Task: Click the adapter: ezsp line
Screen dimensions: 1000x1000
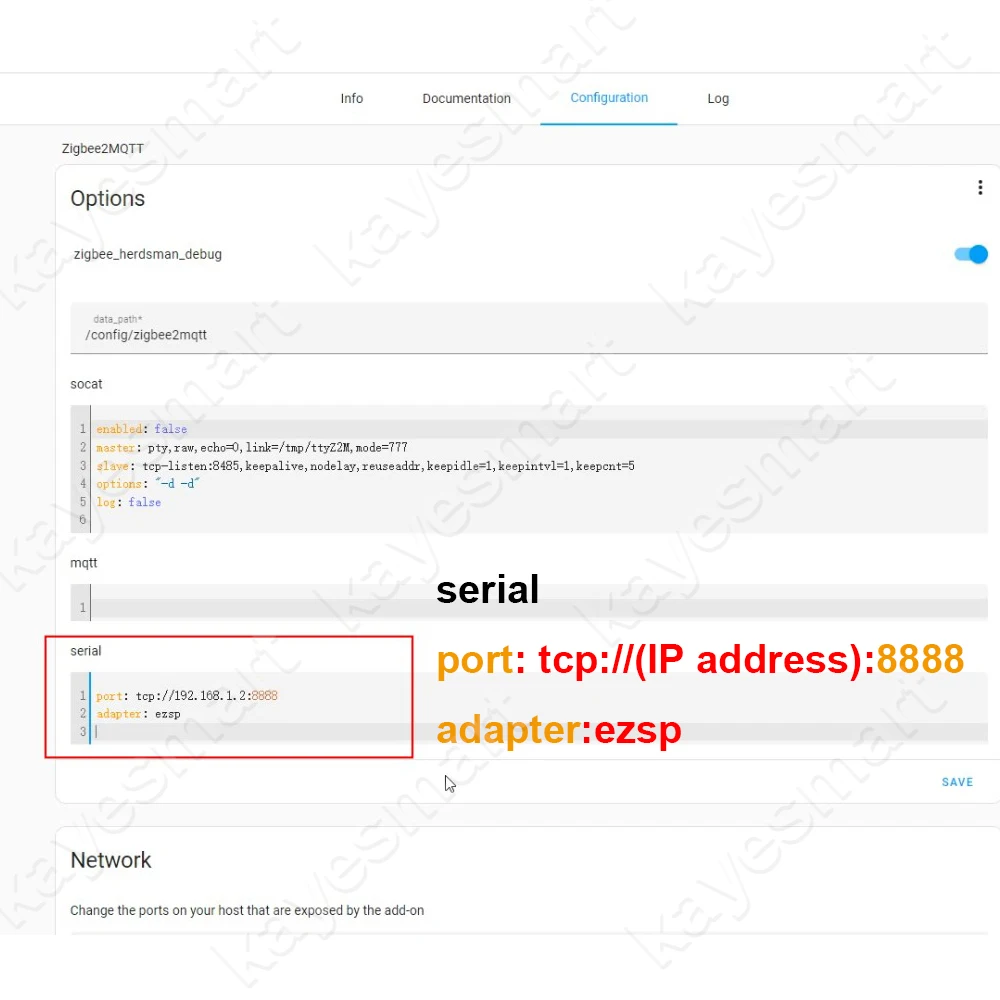Action: (138, 714)
